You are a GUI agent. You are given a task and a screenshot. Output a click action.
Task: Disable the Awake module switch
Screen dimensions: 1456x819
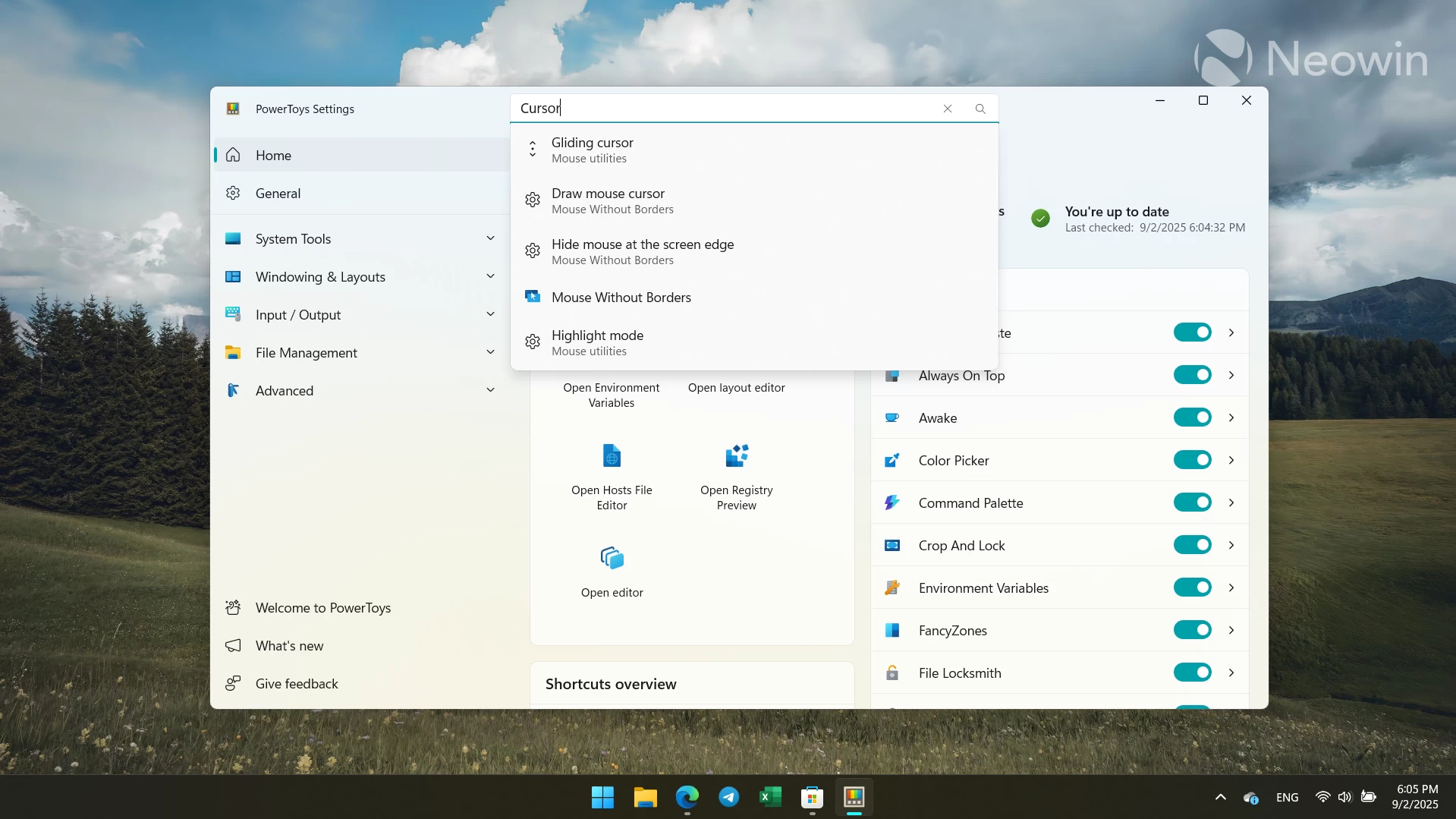click(1192, 417)
